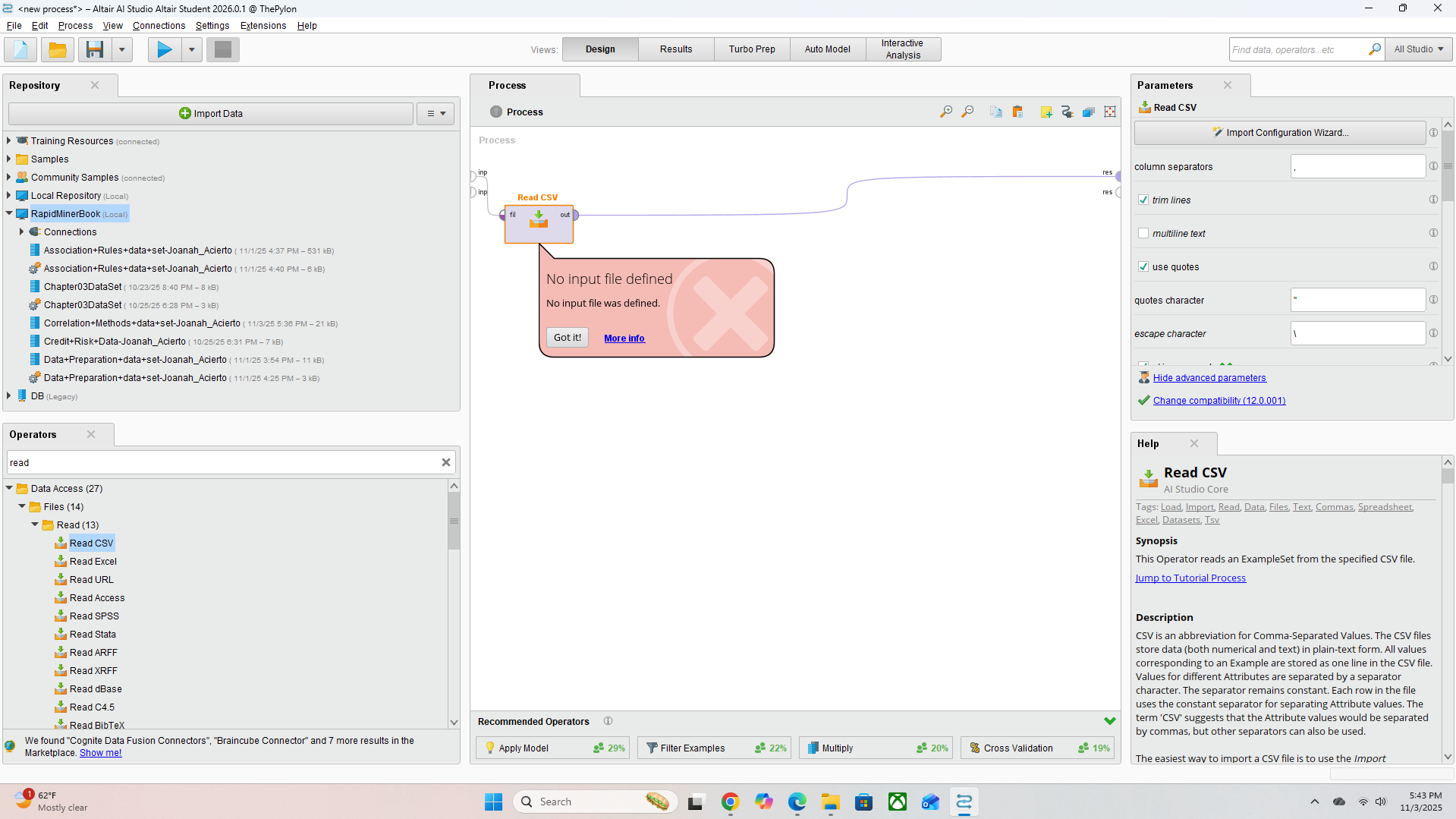Image resolution: width=1456 pixels, height=819 pixels.
Task: Dismiss the error with Got it!
Action: 567,337
